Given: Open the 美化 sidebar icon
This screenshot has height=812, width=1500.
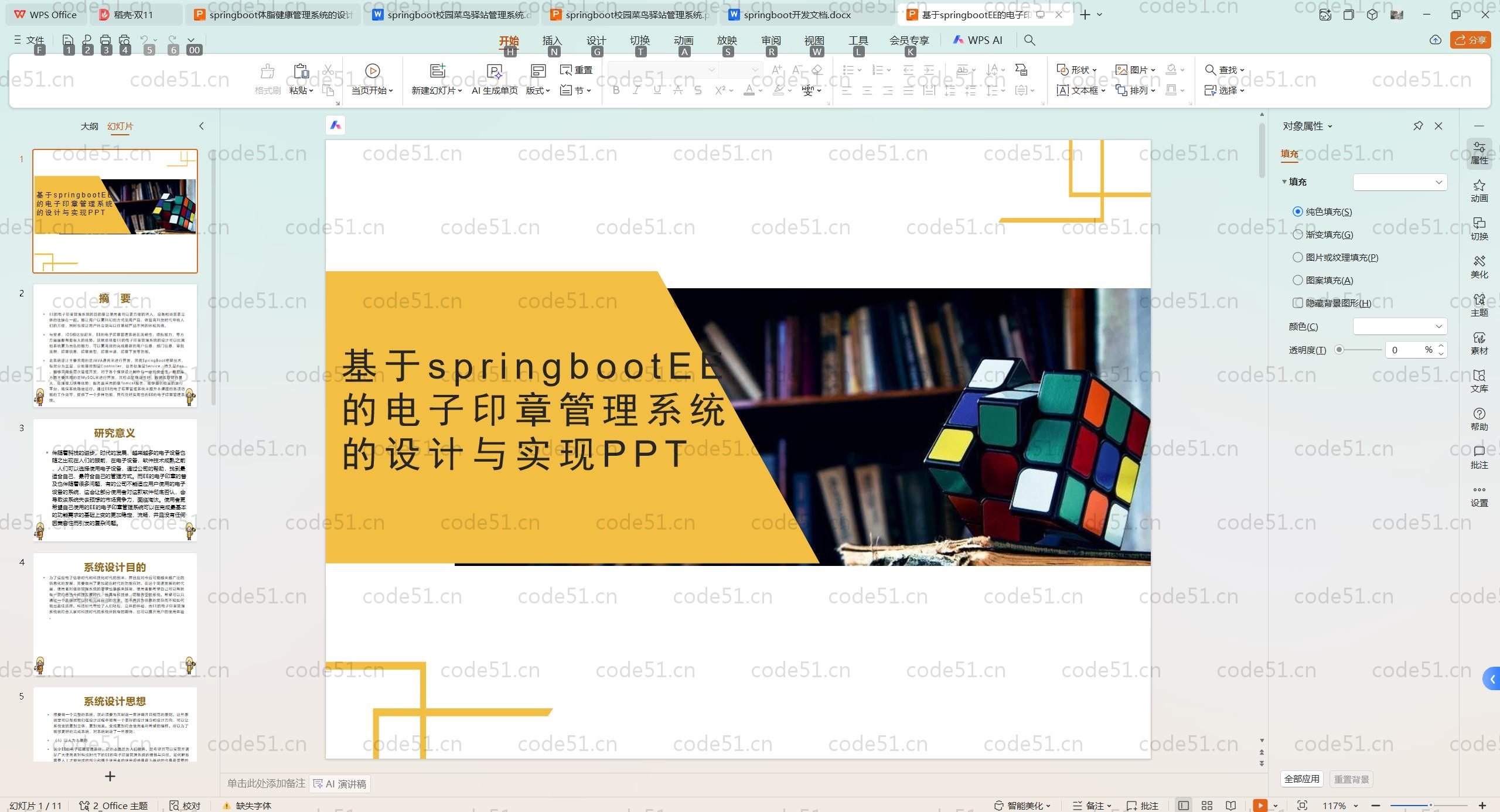Looking at the screenshot, I should pos(1479,267).
